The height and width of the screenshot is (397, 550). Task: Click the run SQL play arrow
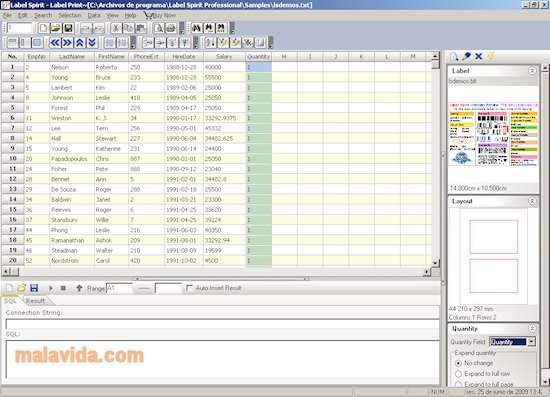point(51,288)
